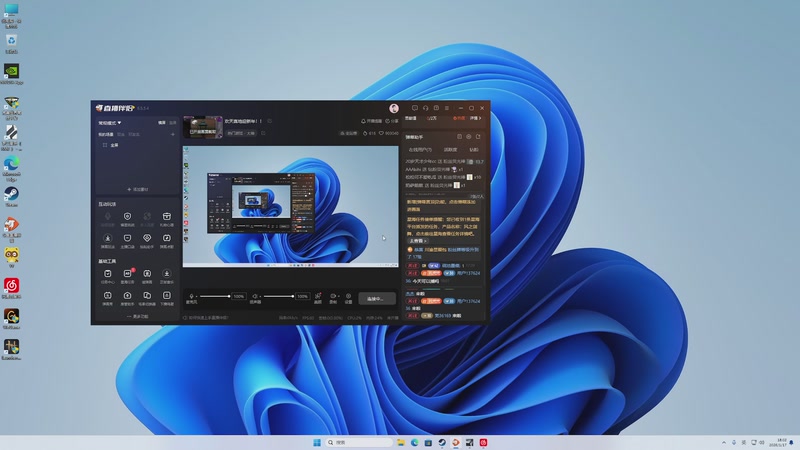This screenshot has height=450, width=800.
Task: Open the gear icon in 弹幕助手 header
Action: (x=469, y=137)
